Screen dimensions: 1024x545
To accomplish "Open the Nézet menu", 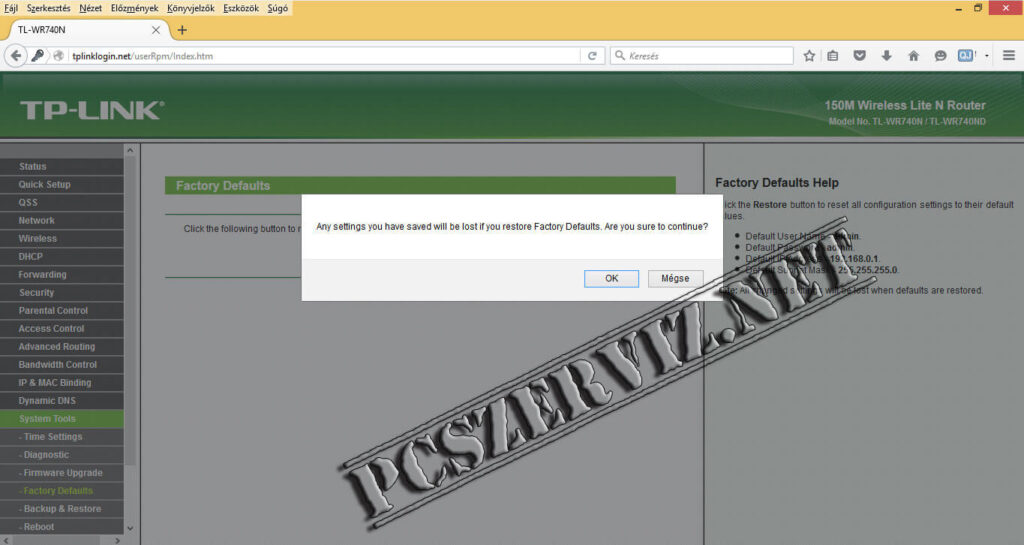I will 90,8.
